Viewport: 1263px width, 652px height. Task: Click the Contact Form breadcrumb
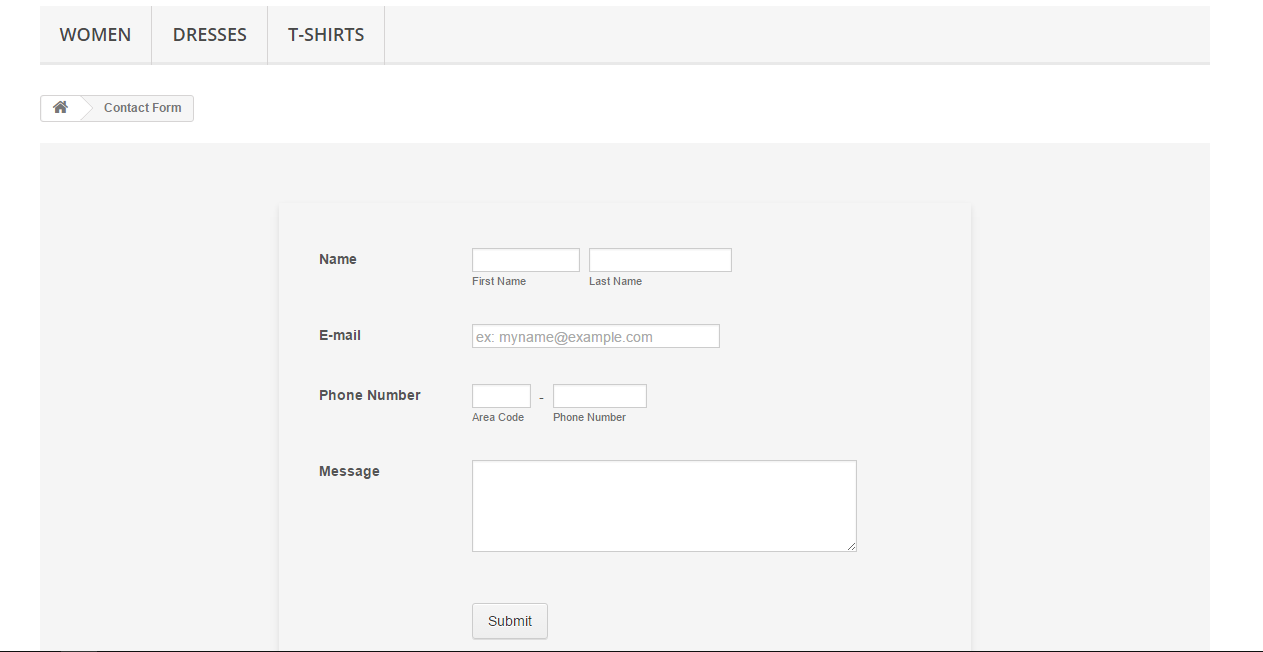(x=142, y=108)
